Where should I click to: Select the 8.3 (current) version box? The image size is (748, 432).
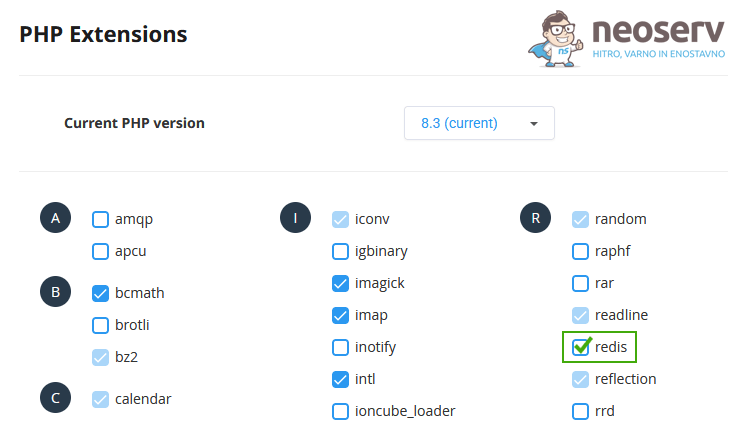pos(479,123)
